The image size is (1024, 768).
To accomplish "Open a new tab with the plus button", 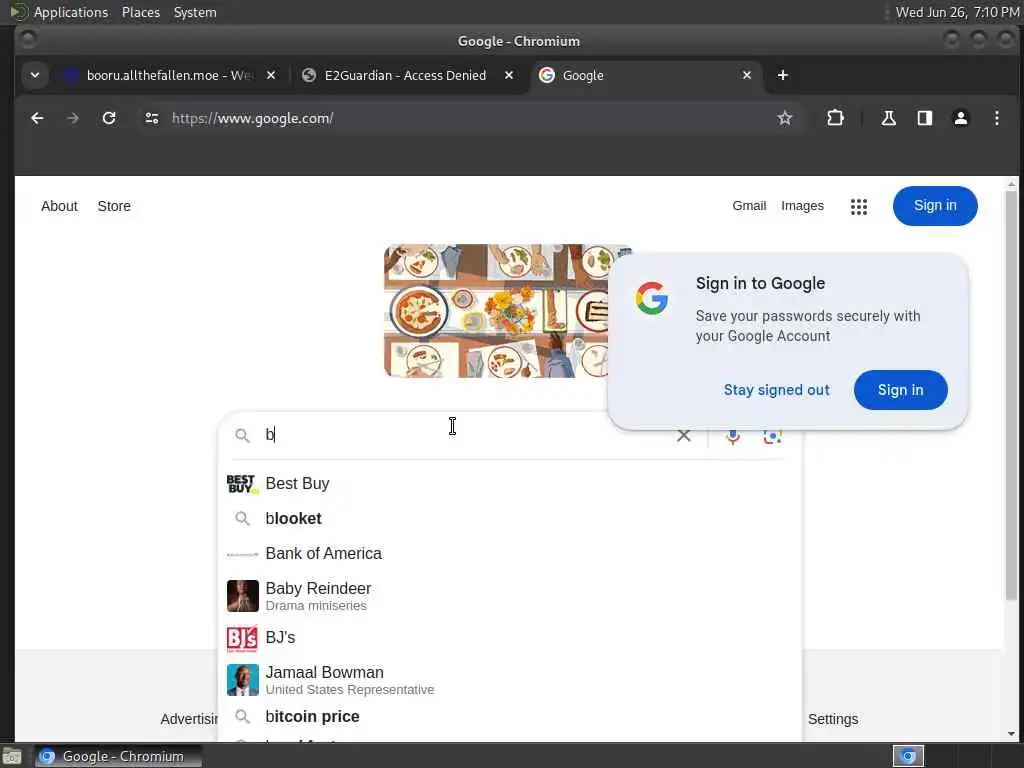I will point(782,75).
